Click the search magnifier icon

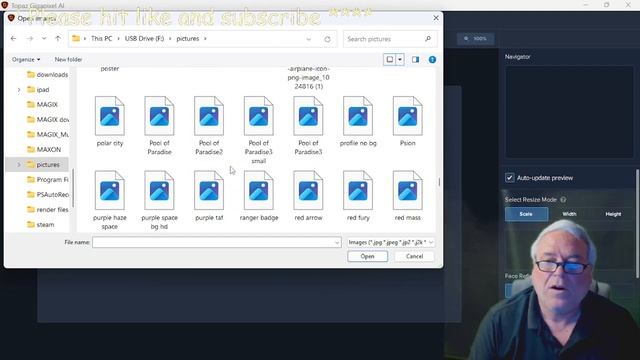[428, 39]
